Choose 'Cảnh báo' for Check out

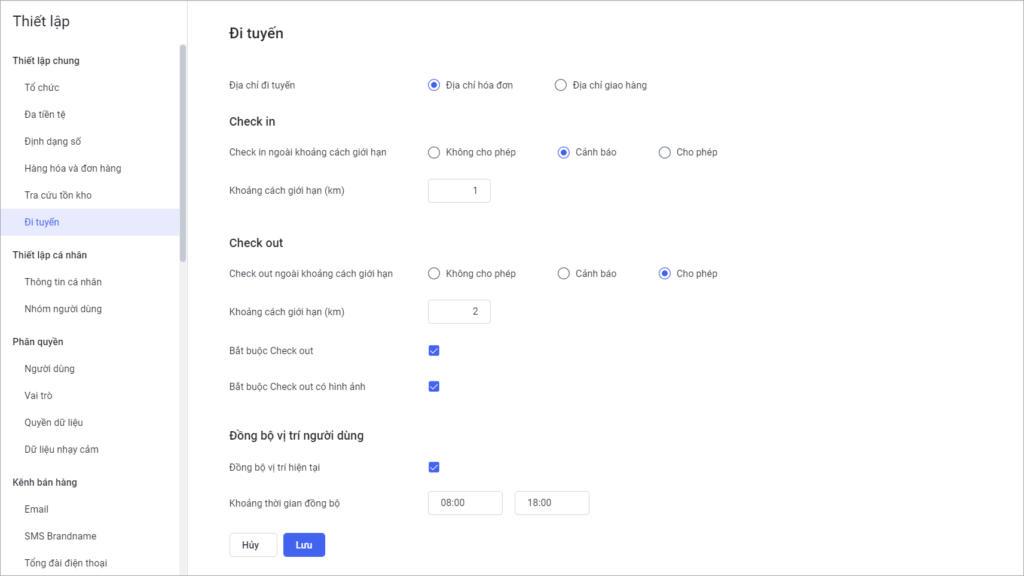tap(563, 274)
